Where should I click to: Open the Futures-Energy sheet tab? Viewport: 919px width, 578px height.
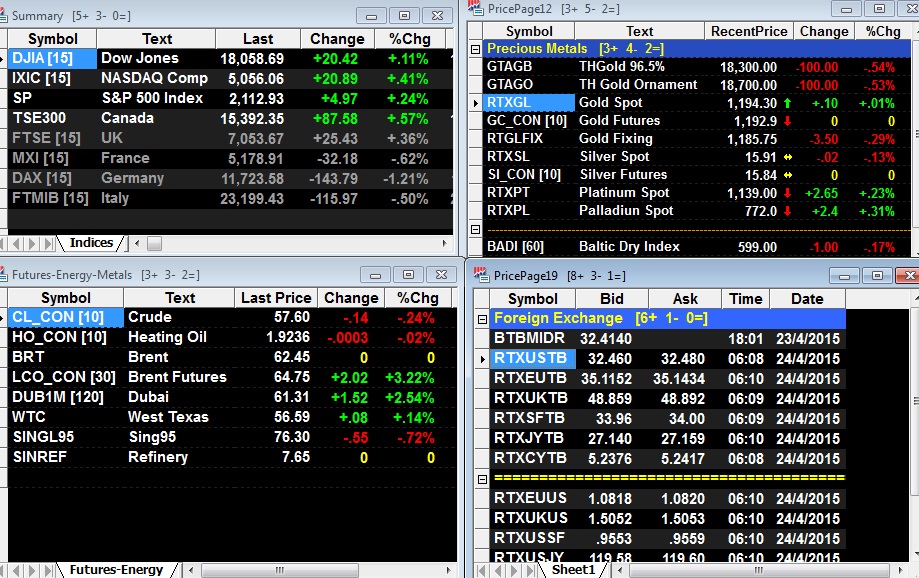(116, 569)
